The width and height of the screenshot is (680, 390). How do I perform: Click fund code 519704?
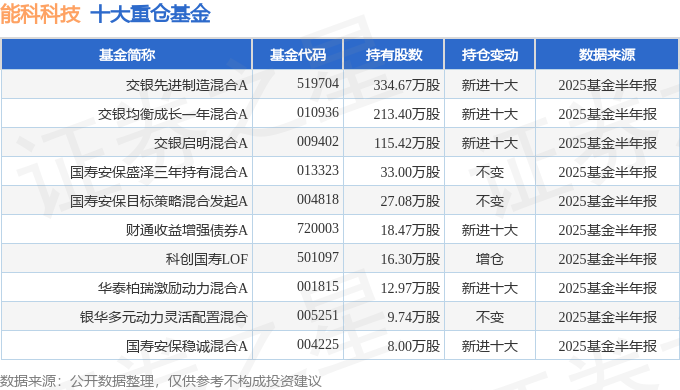coord(318,83)
